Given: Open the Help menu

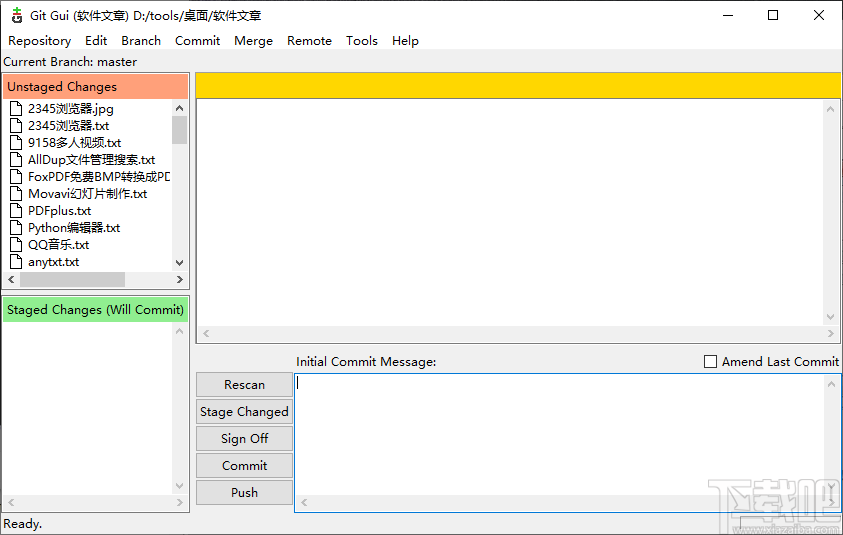Looking at the screenshot, I should 405,41.
